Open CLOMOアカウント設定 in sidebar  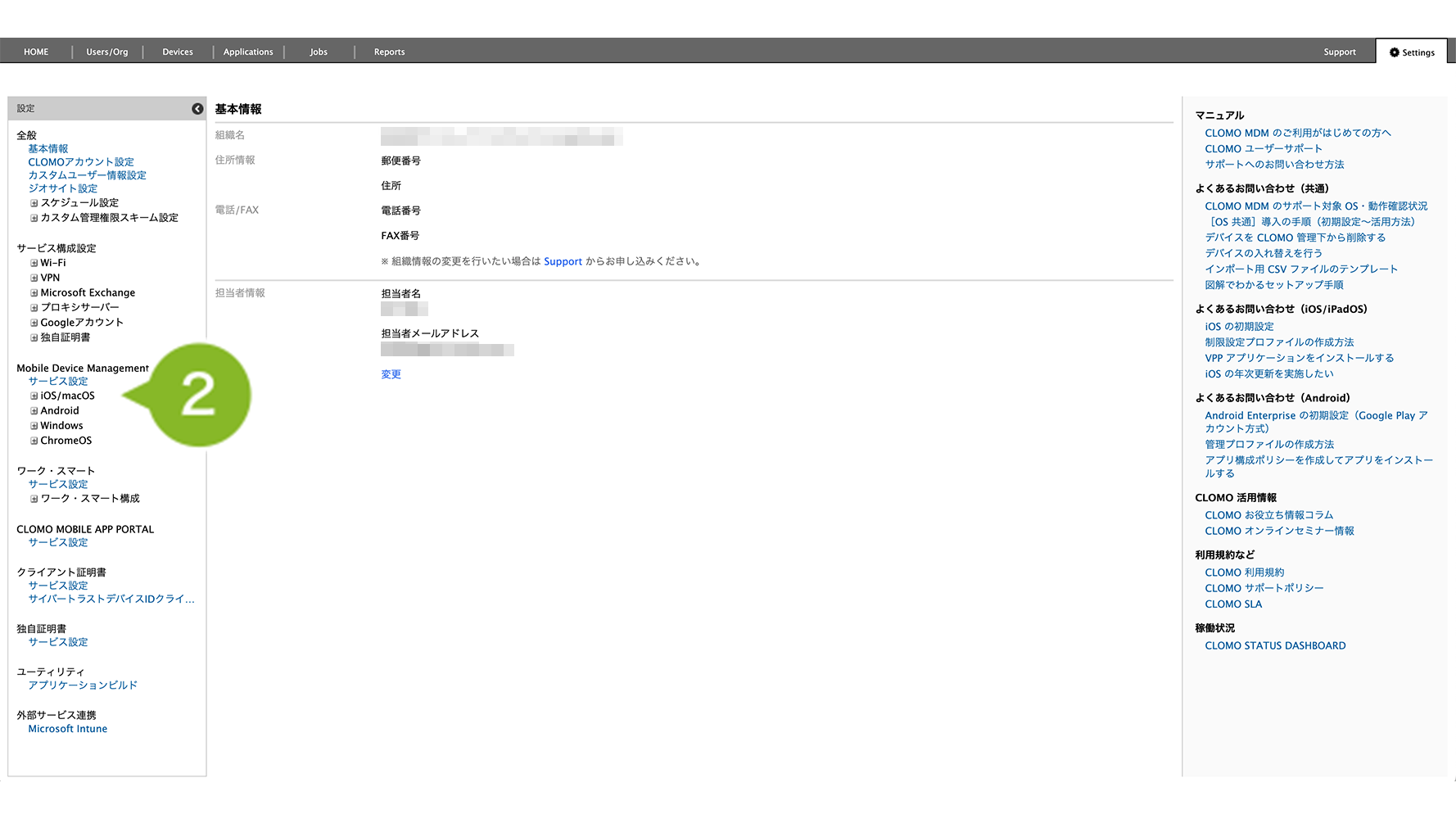[81, 162]
